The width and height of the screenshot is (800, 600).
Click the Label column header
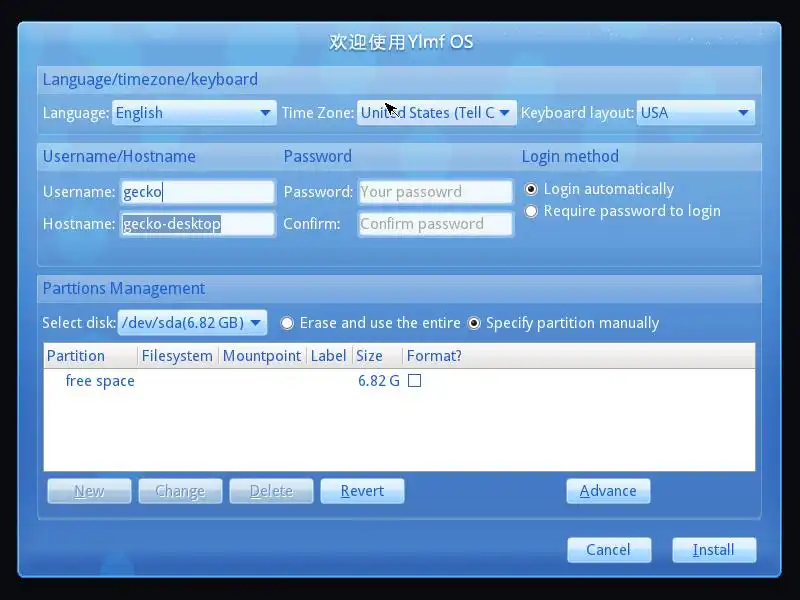click(x=329, y=356)
